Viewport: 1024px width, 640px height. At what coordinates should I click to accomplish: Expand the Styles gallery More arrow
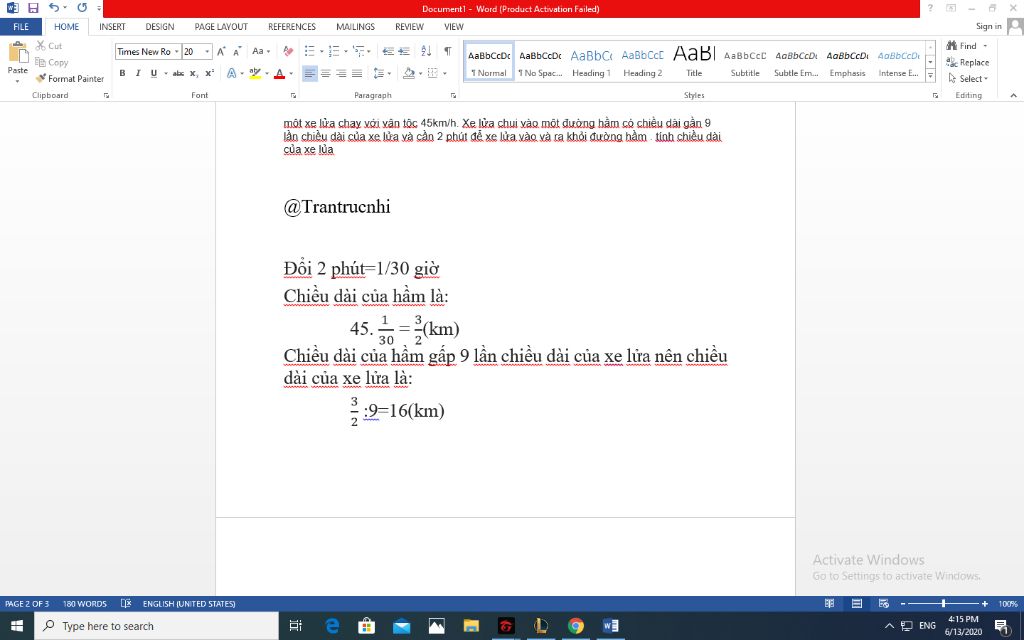(931, 76)
